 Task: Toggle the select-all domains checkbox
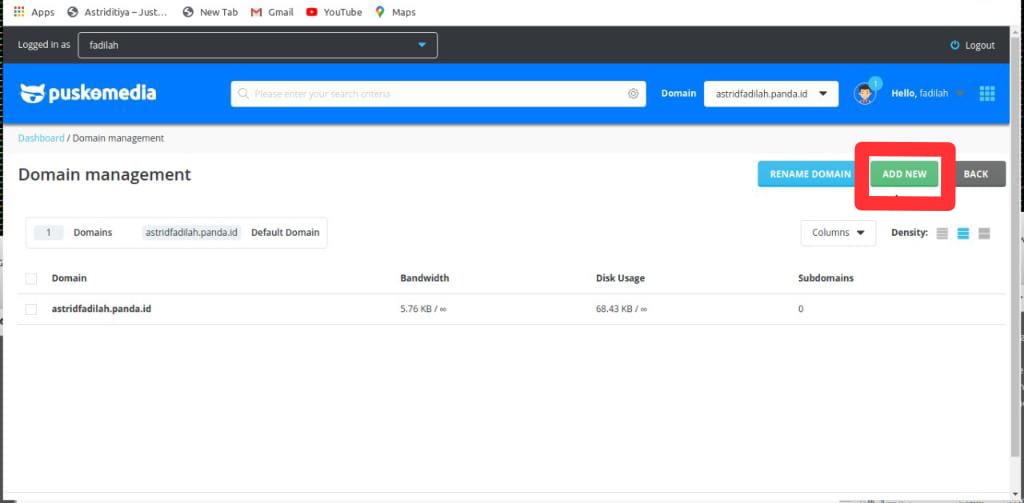point(31,278)
